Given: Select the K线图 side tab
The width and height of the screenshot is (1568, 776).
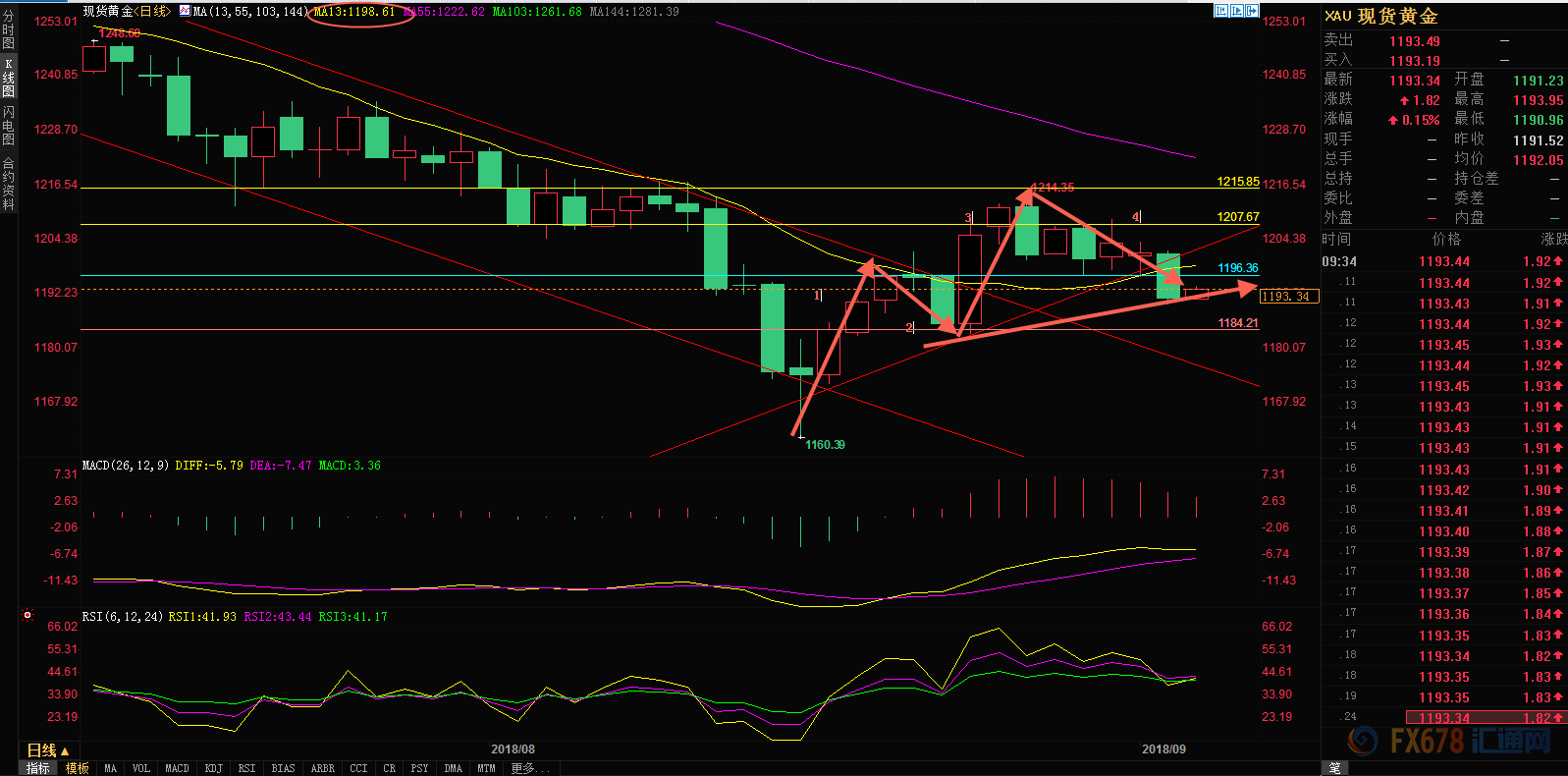Looking at the screenshot, I should [x=9, y=78].
